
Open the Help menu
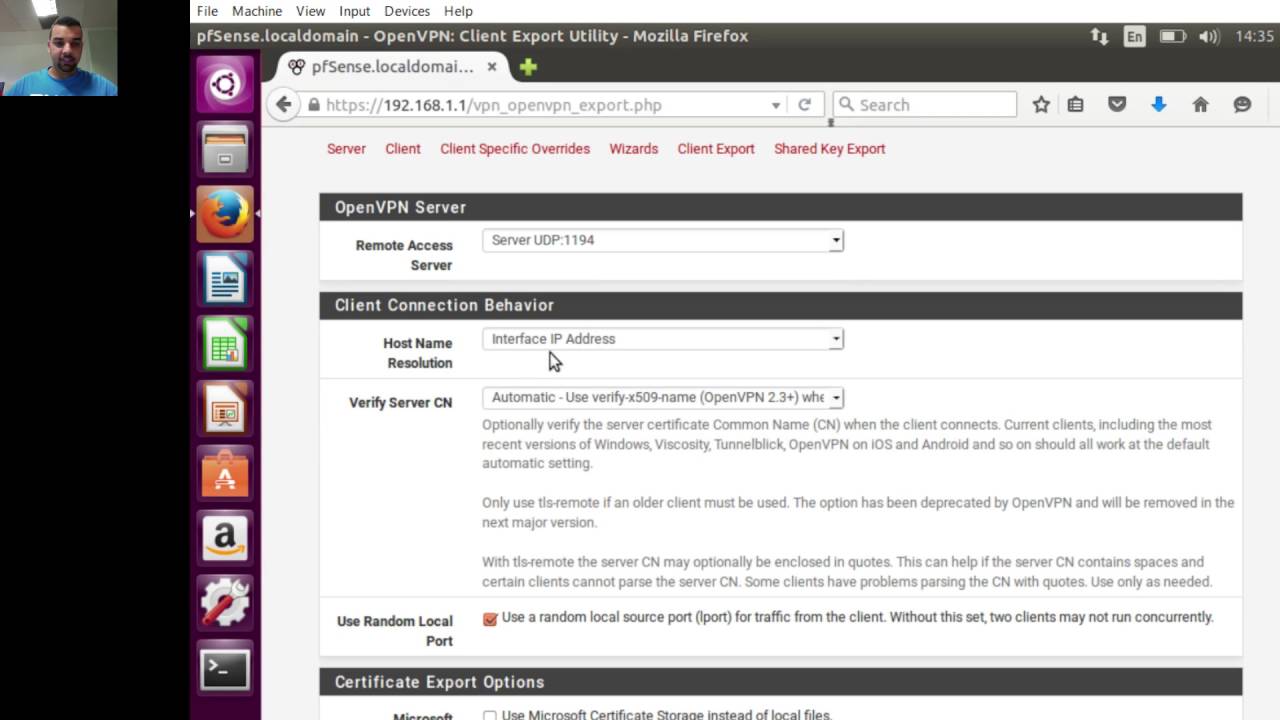[x=458, y=11]
